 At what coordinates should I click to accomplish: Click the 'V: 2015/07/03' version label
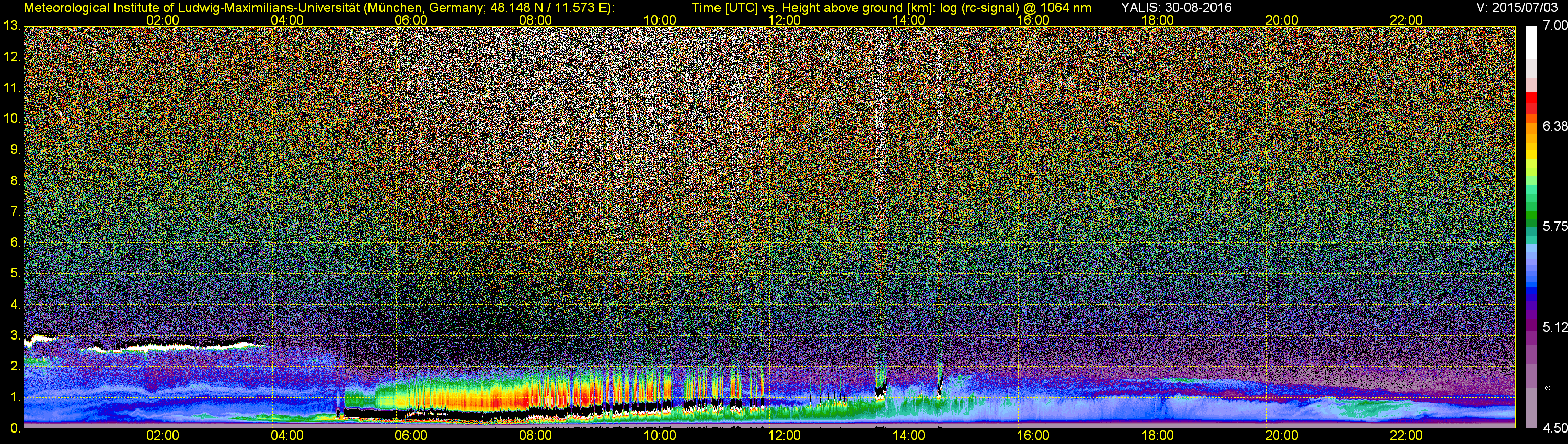click(1519, 8)
